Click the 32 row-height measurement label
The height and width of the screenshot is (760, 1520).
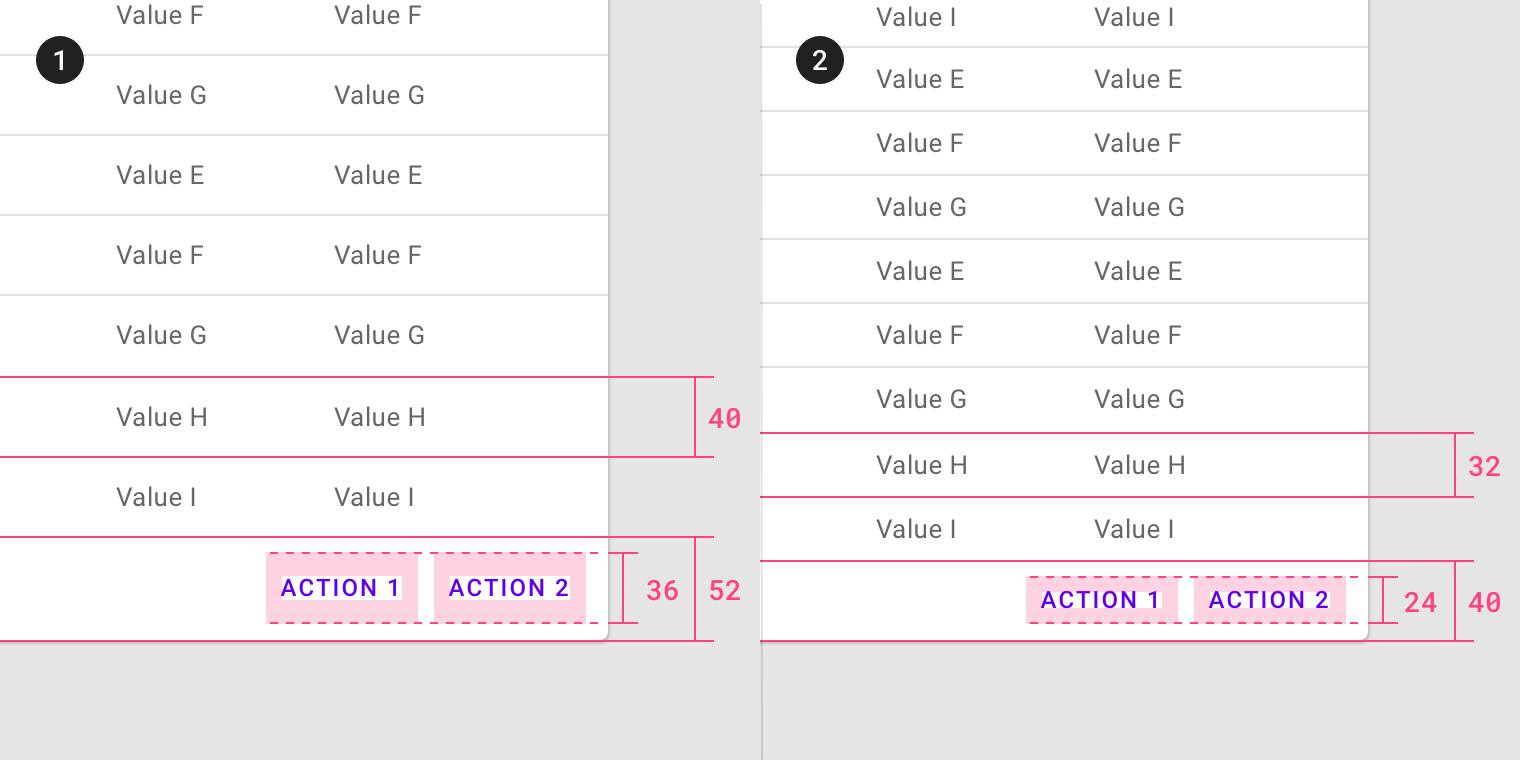[x=1485, y=467]
